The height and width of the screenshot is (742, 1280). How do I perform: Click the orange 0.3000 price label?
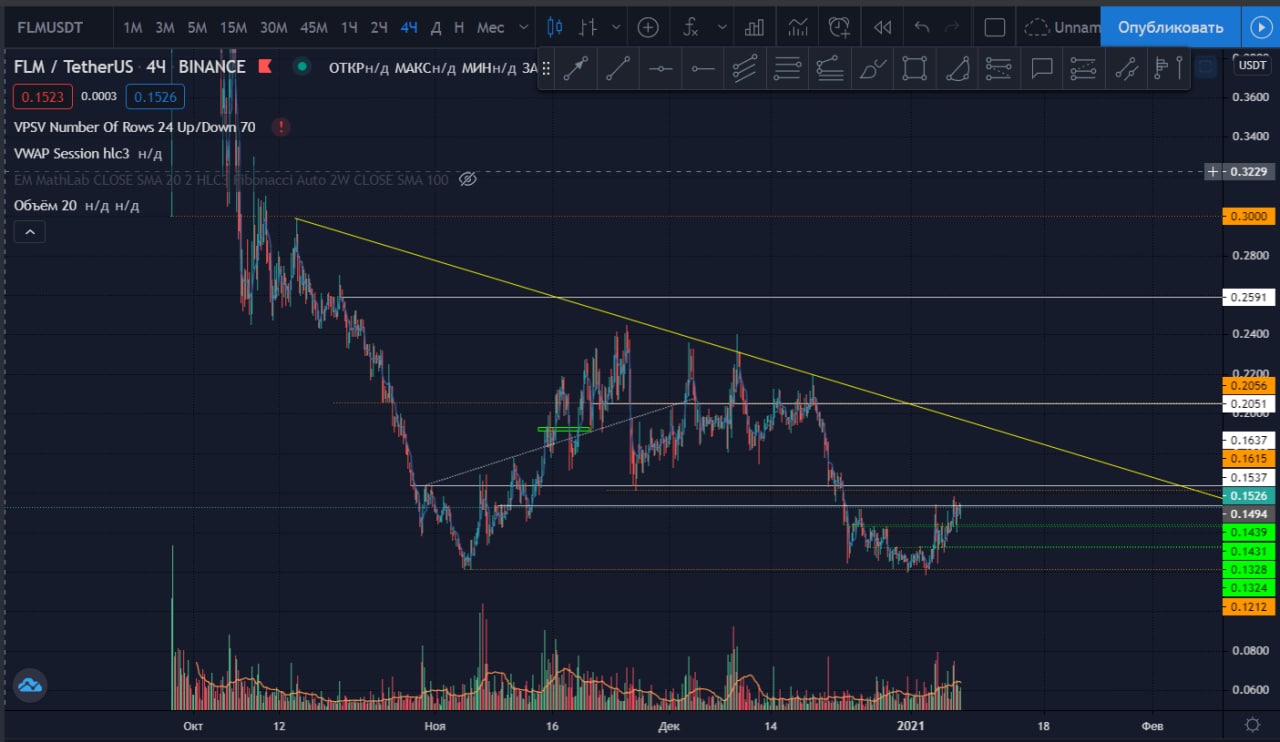tap(1249, 216)
